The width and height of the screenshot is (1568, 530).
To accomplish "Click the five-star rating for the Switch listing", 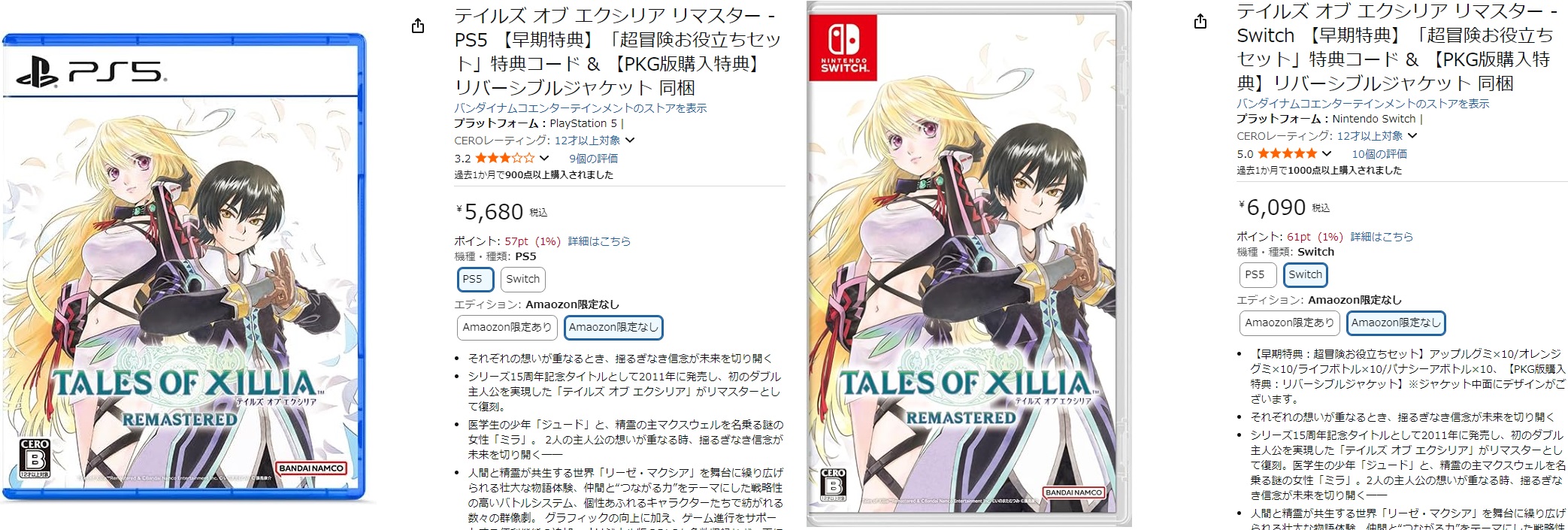I will point(1287,154).
